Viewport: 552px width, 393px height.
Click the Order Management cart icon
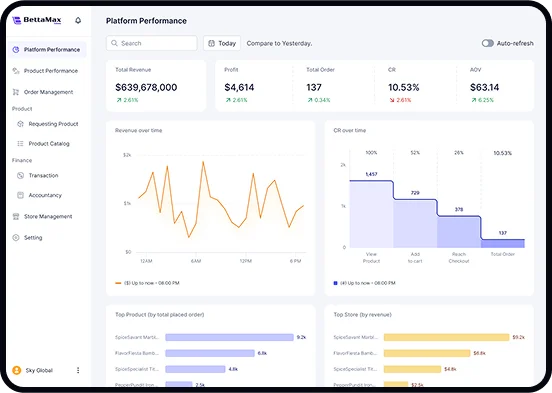pyautogui.click(x=16, y=92)
